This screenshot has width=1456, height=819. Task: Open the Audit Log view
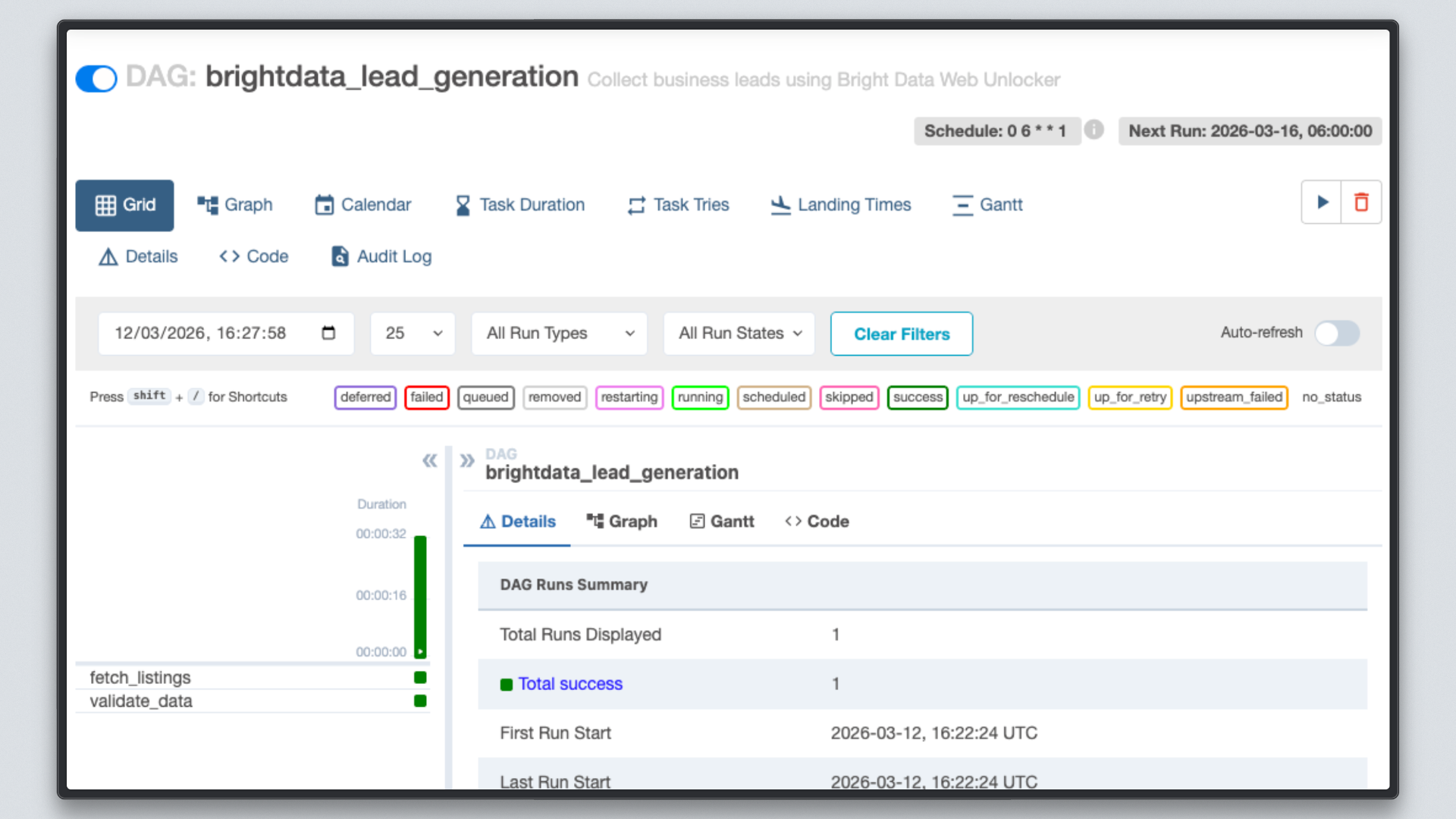pos(380,256)
